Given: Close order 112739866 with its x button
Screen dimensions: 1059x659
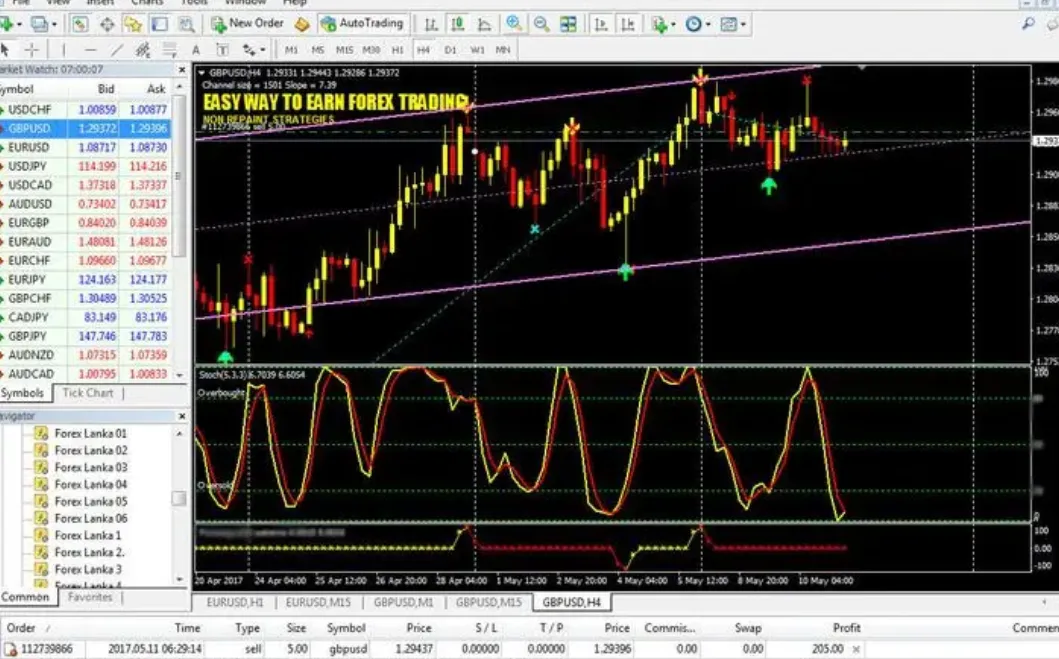Looking at the screenshot, I should point(856,650).
